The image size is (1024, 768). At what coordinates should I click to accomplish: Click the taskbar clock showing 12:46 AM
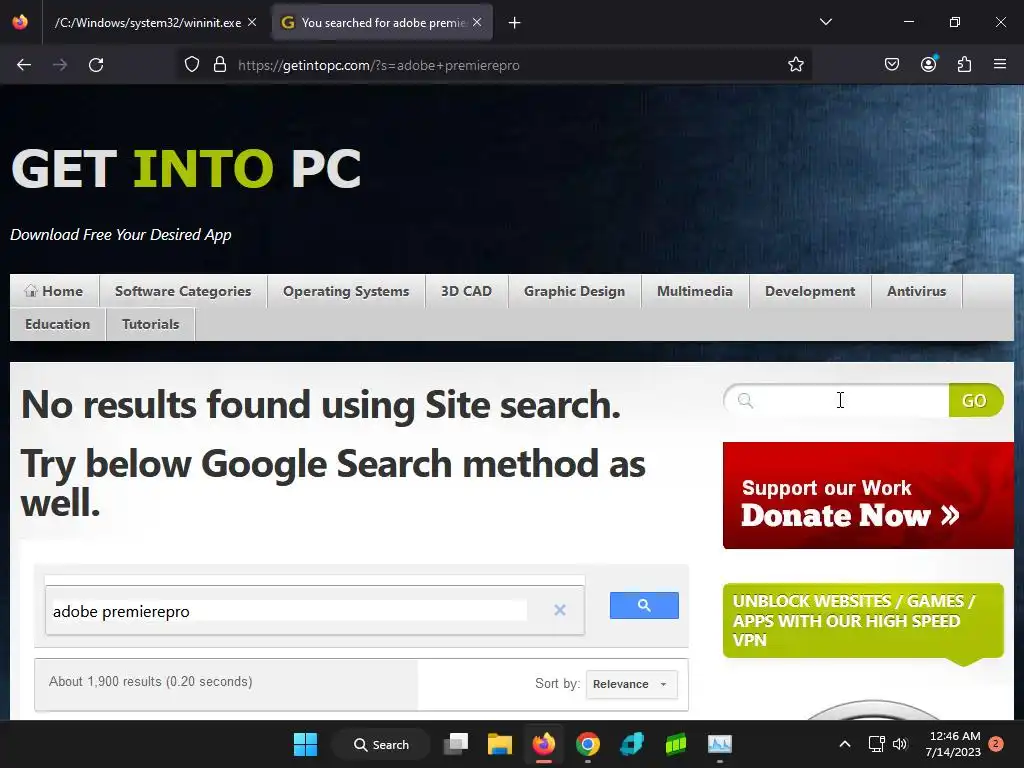pos(953,744)
